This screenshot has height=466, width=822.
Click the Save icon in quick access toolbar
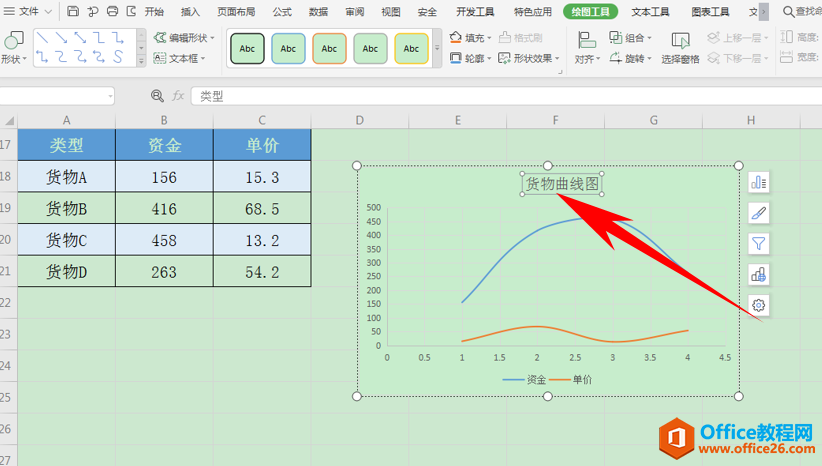click(x=74, y=12)
